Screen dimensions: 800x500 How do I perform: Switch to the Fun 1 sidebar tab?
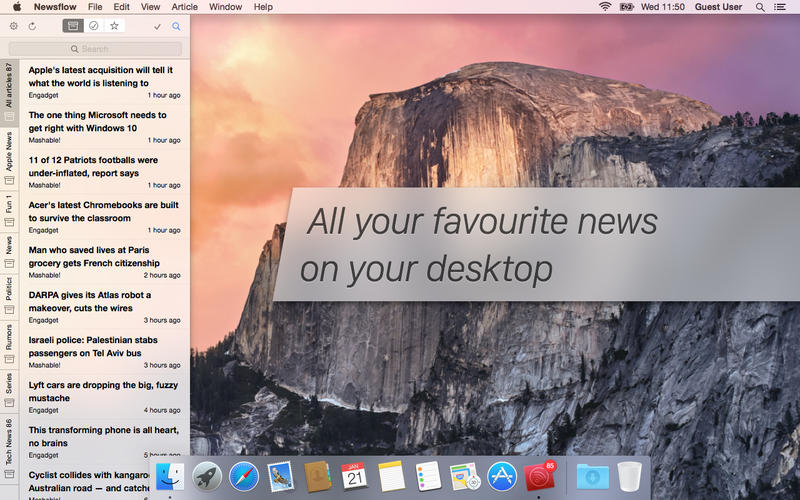(x=9, y=211)
